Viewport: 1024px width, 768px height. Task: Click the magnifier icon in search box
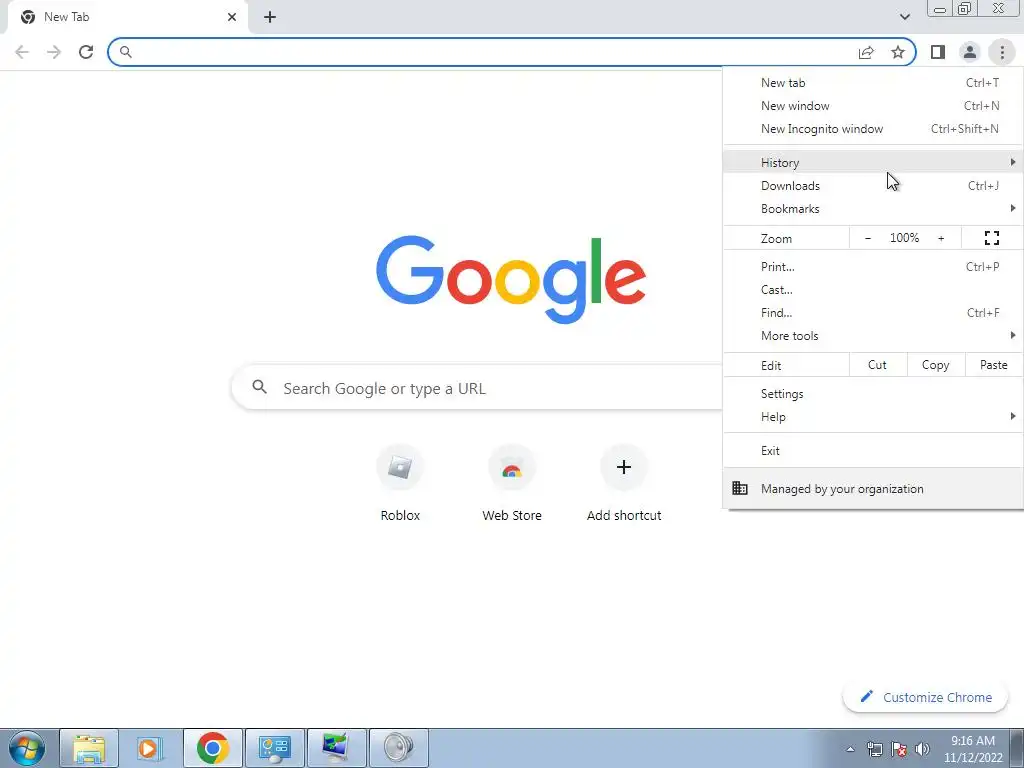[259, 387]
